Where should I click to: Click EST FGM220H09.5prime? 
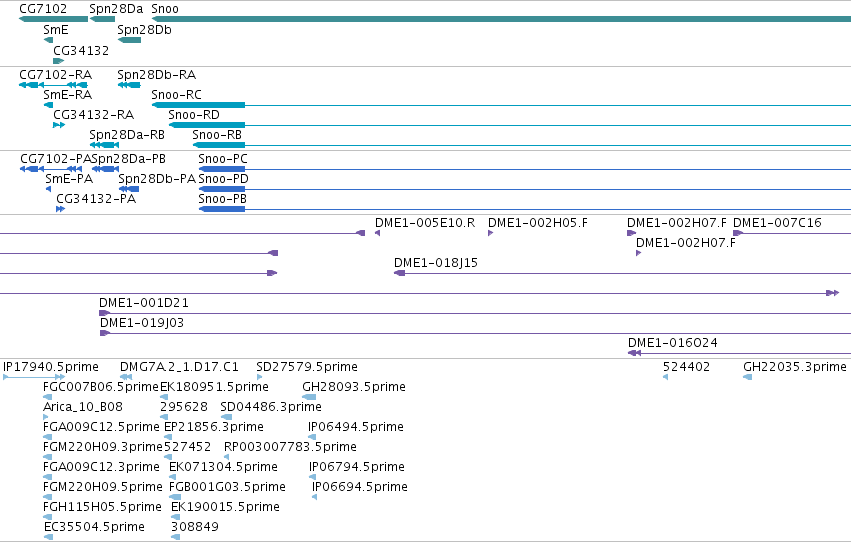click(48, 498)
